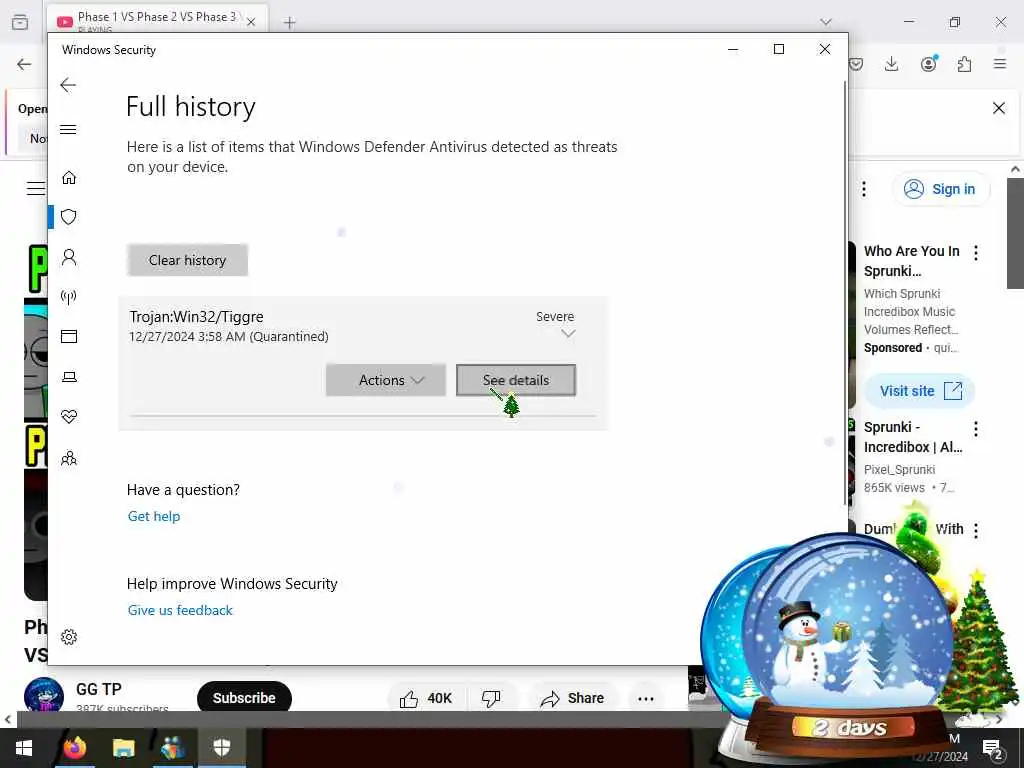Select the Trojan:Win32/Tiggre threat name

coord(197,317)
